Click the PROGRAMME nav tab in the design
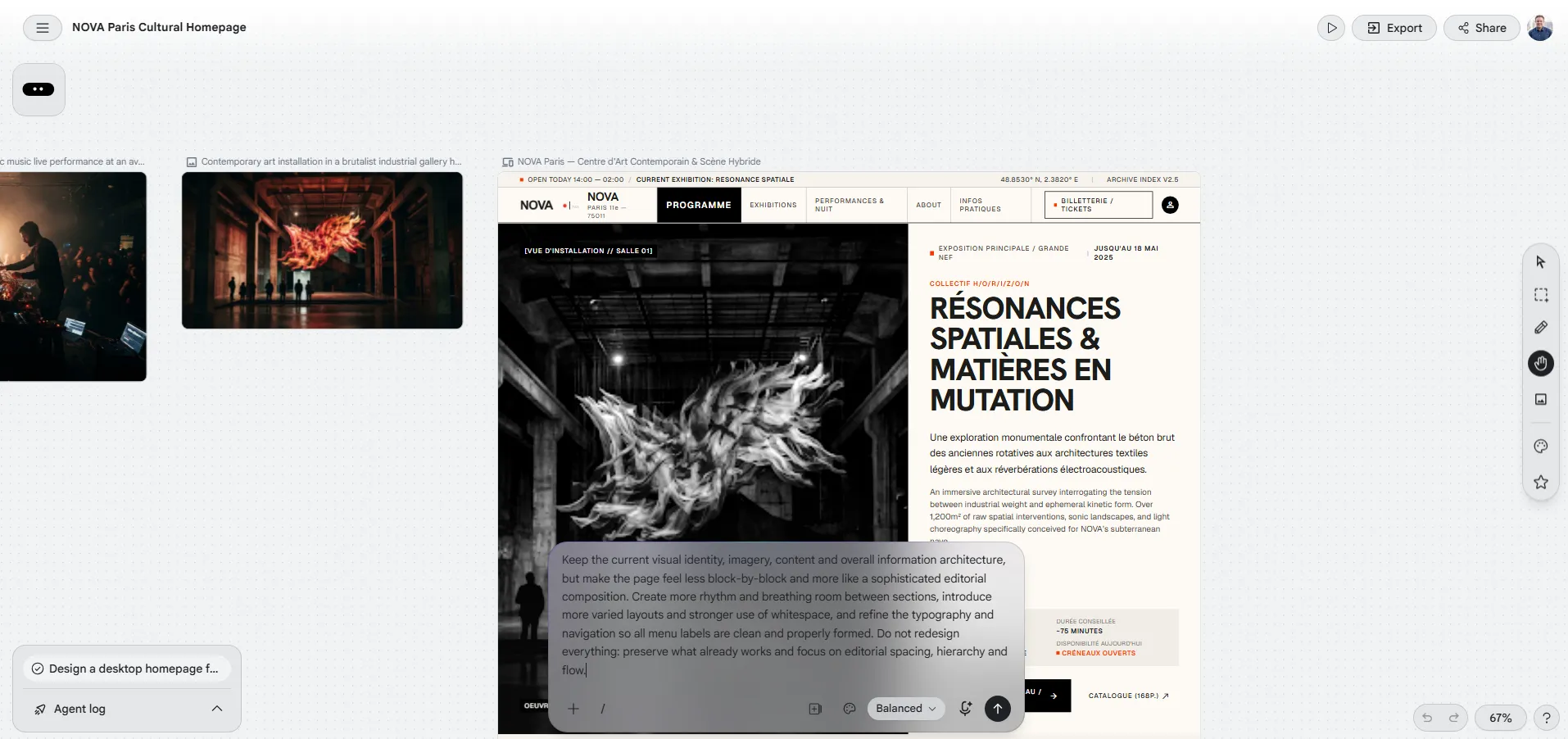1568x739 pixels. (699, 205)
